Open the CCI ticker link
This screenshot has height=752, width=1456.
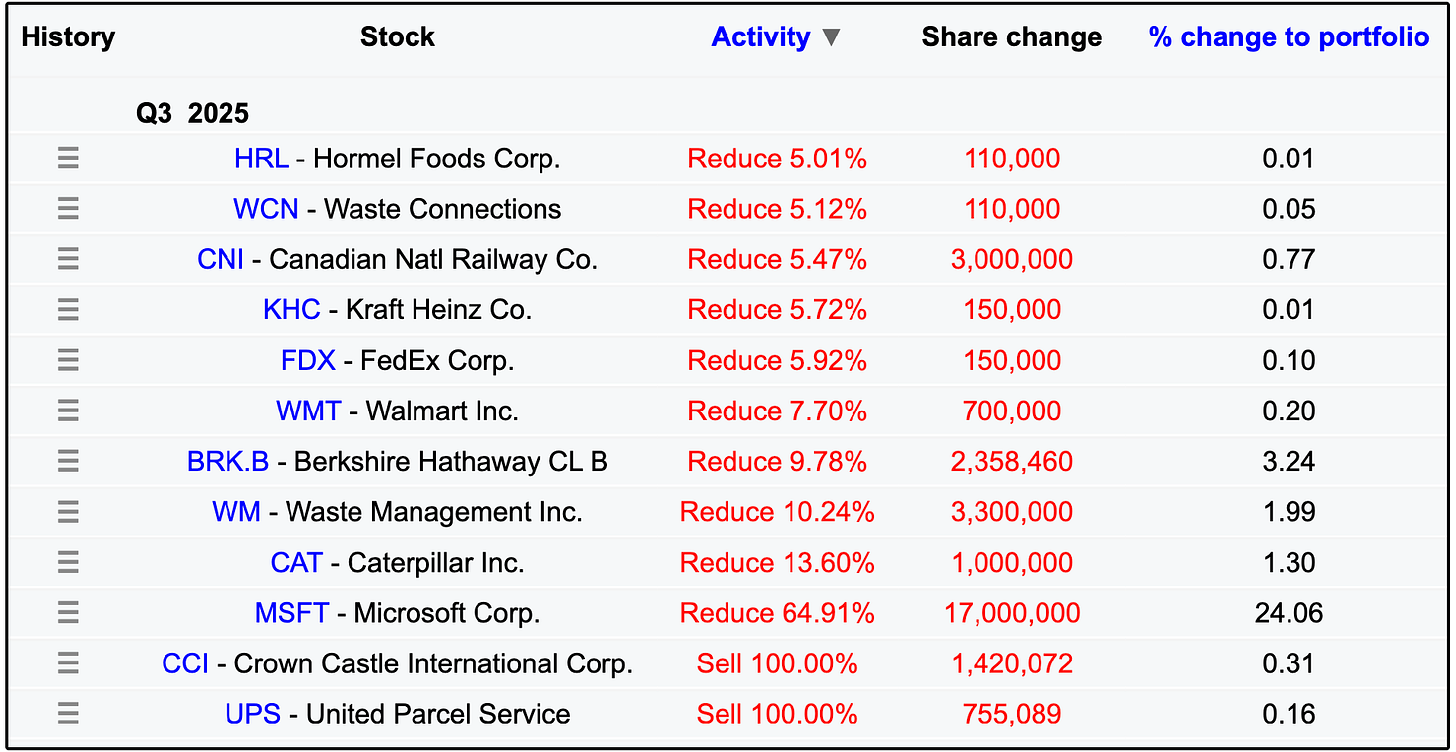pos(186,663)
